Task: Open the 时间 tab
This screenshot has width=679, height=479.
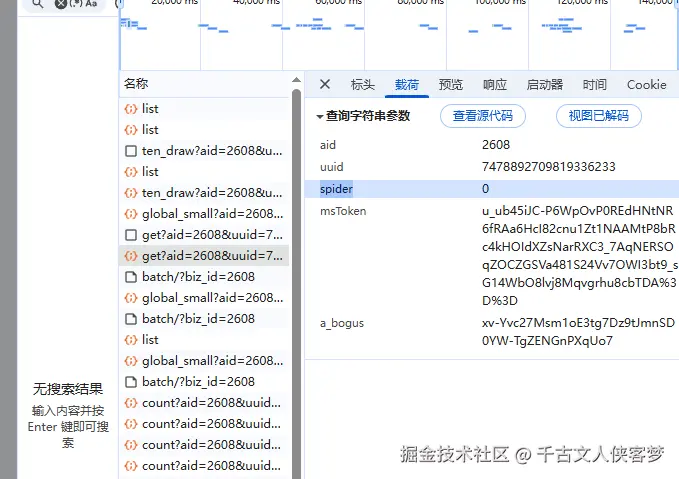Action: 595,84
